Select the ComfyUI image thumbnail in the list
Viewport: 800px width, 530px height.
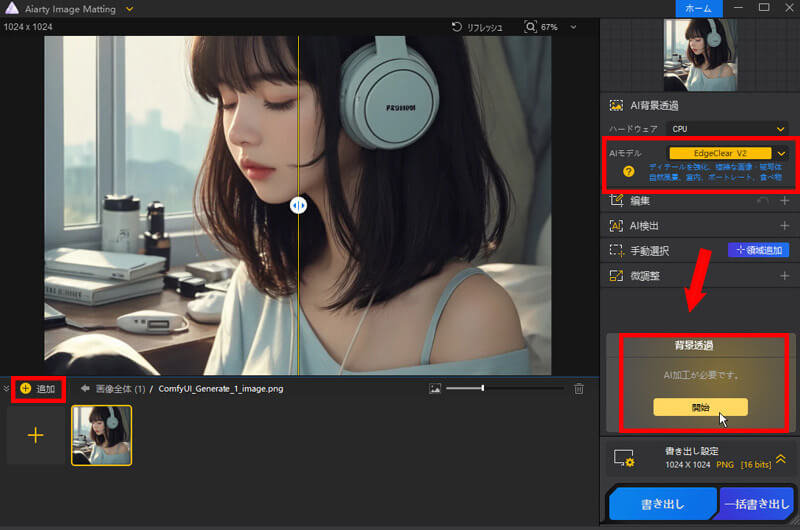pos(102,435)
